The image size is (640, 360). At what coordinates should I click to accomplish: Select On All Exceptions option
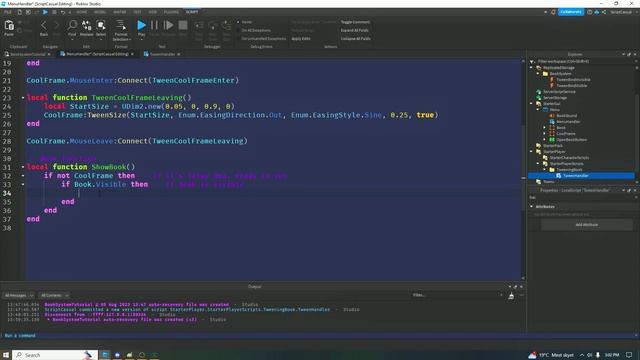pyautogui.click(x=254, y=30)
